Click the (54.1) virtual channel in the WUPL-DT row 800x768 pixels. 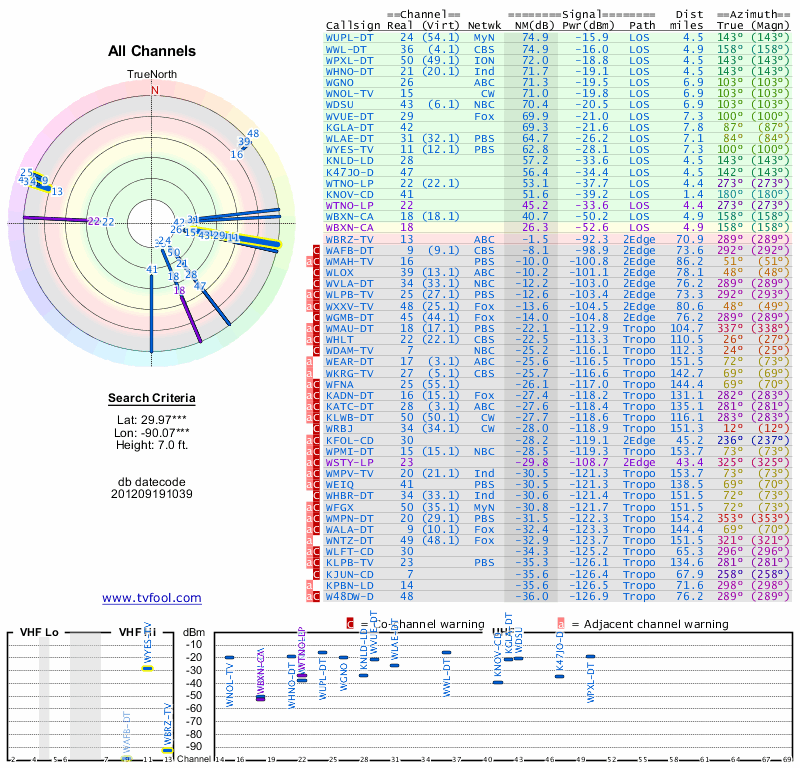pos(441,38)
